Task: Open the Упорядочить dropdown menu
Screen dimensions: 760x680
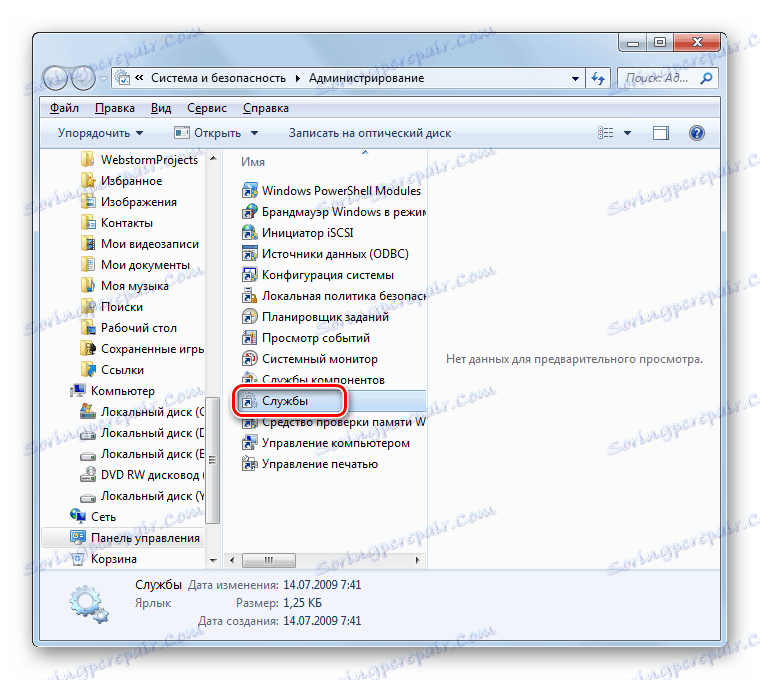Action: [100, 133]
